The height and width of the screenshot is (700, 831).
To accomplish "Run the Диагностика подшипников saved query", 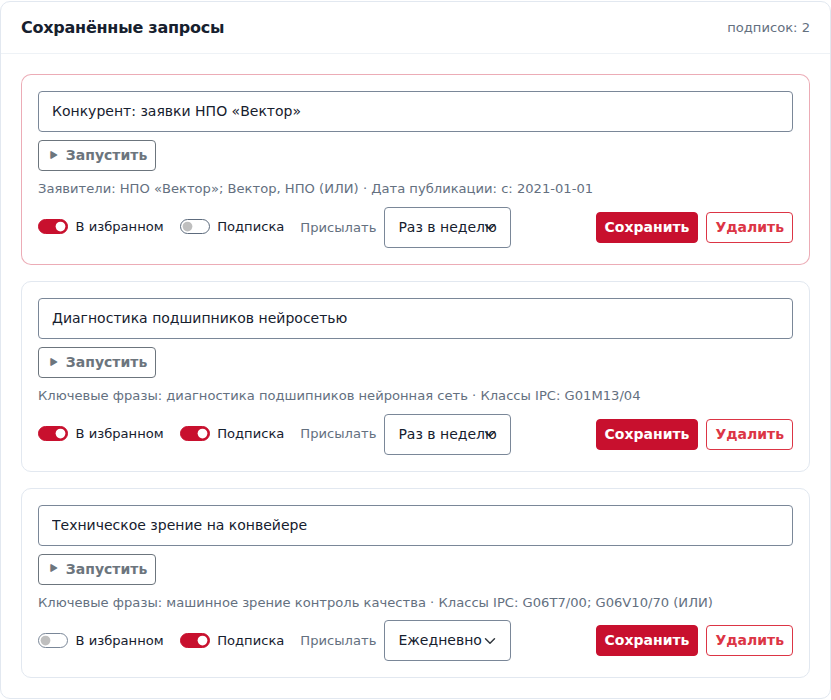I will [x=97, y=362].
